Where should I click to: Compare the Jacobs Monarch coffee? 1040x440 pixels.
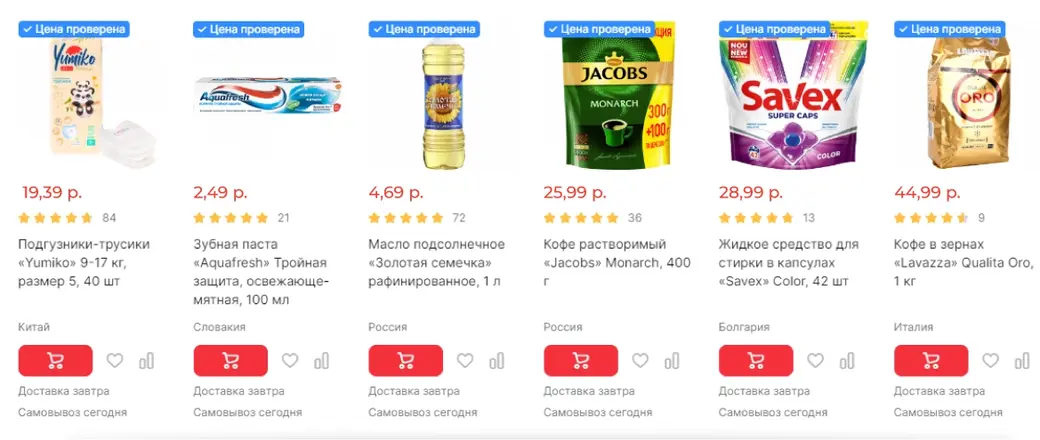(672, 360)
